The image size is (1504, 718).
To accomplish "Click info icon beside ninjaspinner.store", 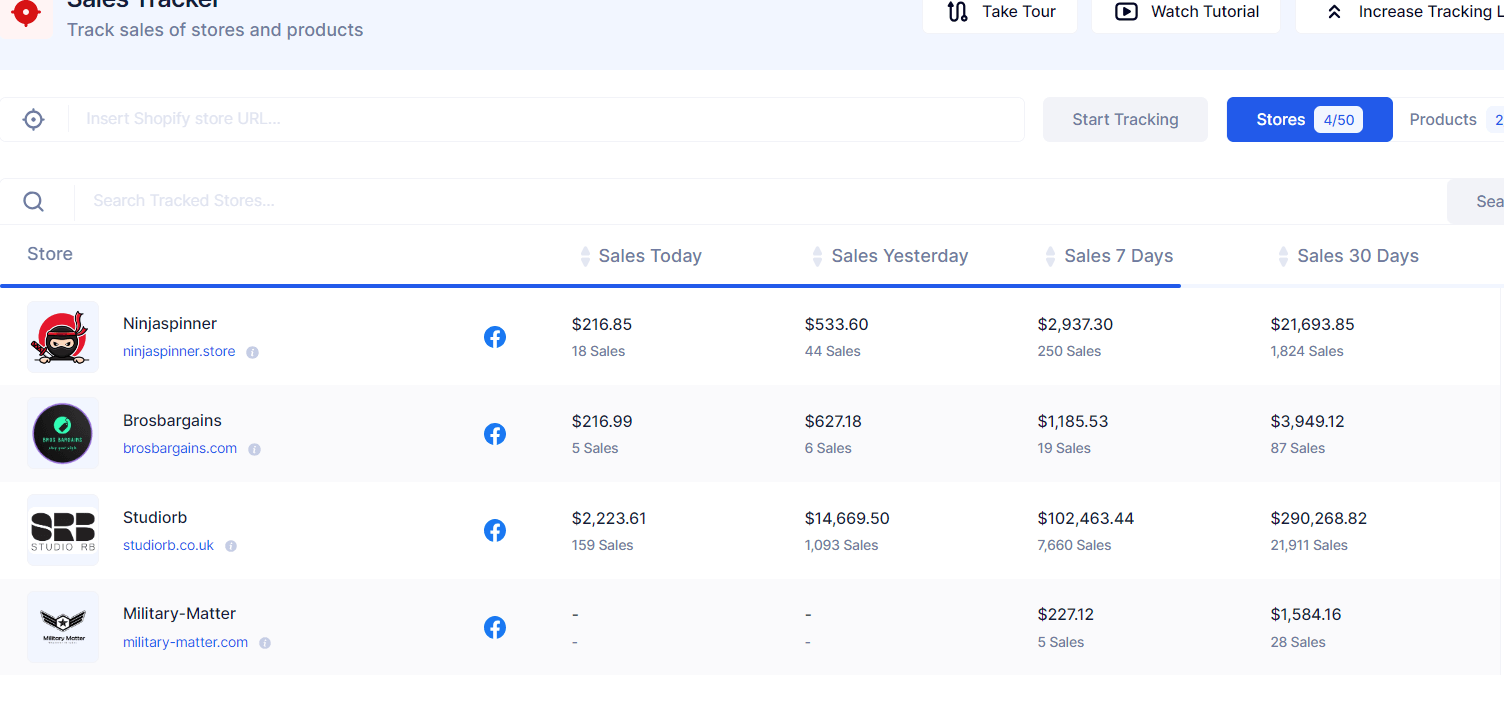I will pos(253,352).
